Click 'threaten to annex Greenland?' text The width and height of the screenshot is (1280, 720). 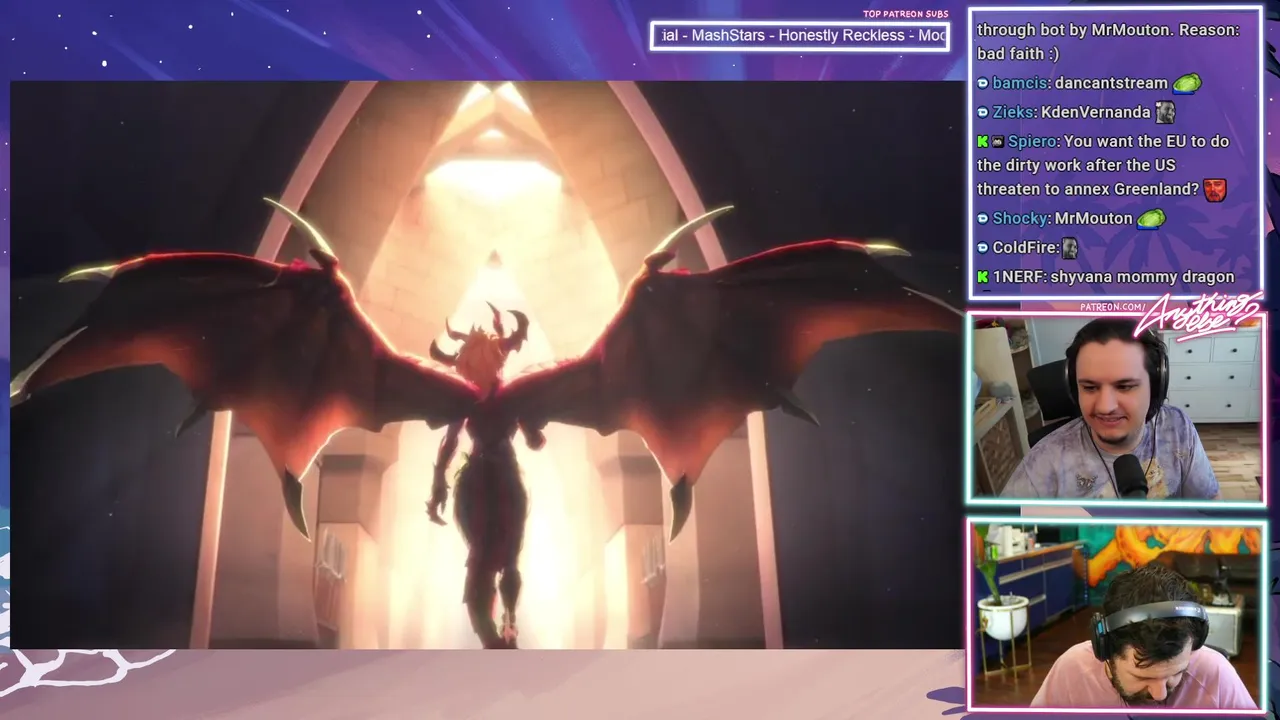pyautogui.click(x=1088, y=189)
